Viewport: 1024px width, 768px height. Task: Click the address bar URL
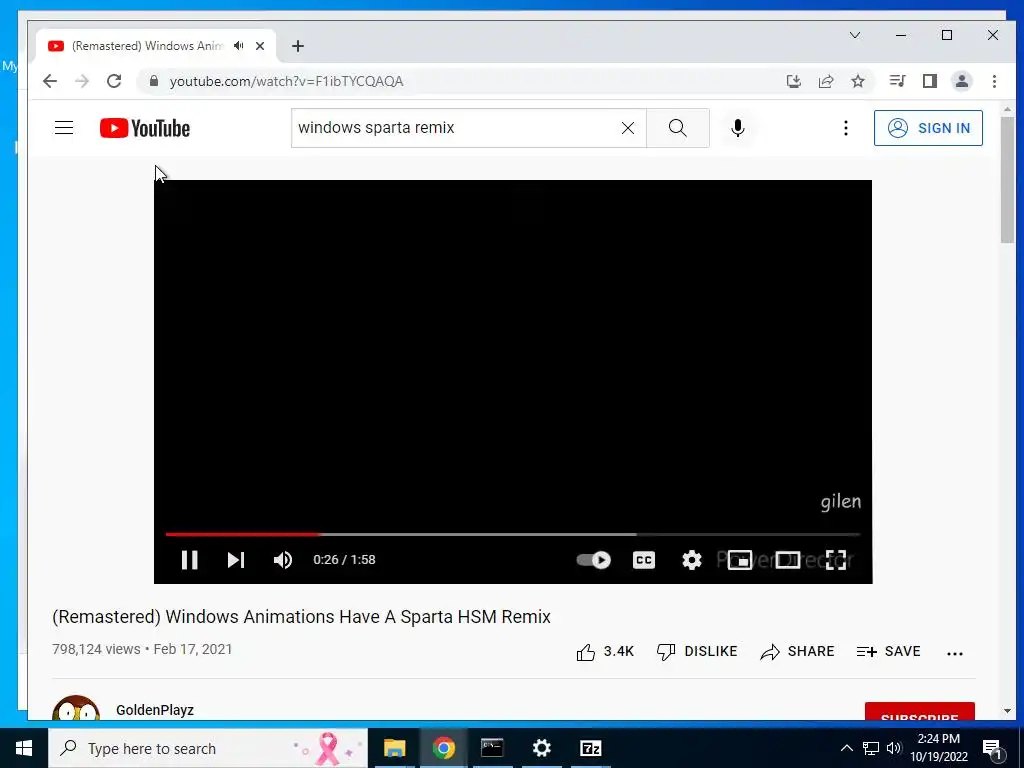[287, 81]
